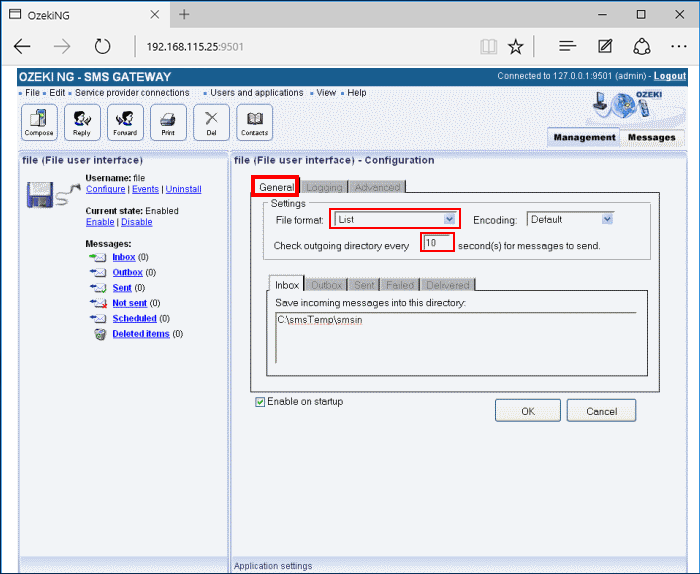Image resolution: width=700 pixels, height=574 pixels.
Task: Go back with the browser back arrow
Action: 22,46
